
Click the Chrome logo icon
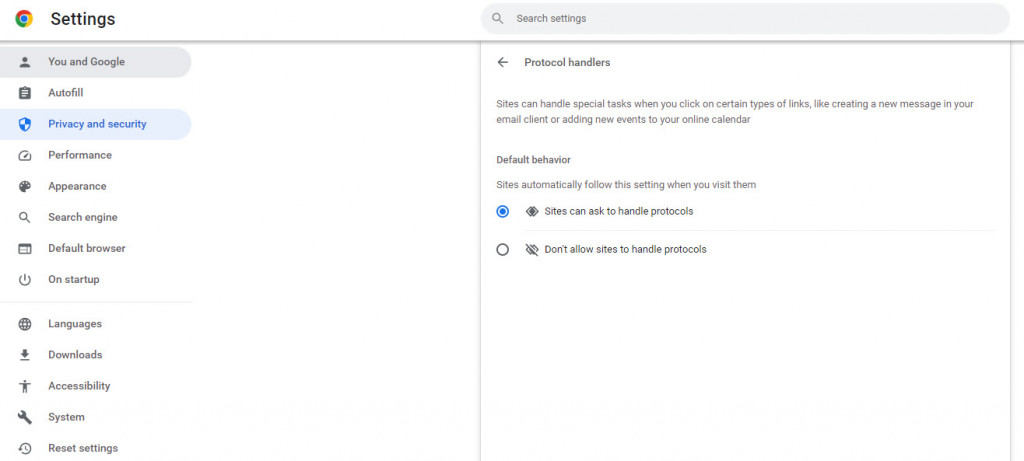24,19
